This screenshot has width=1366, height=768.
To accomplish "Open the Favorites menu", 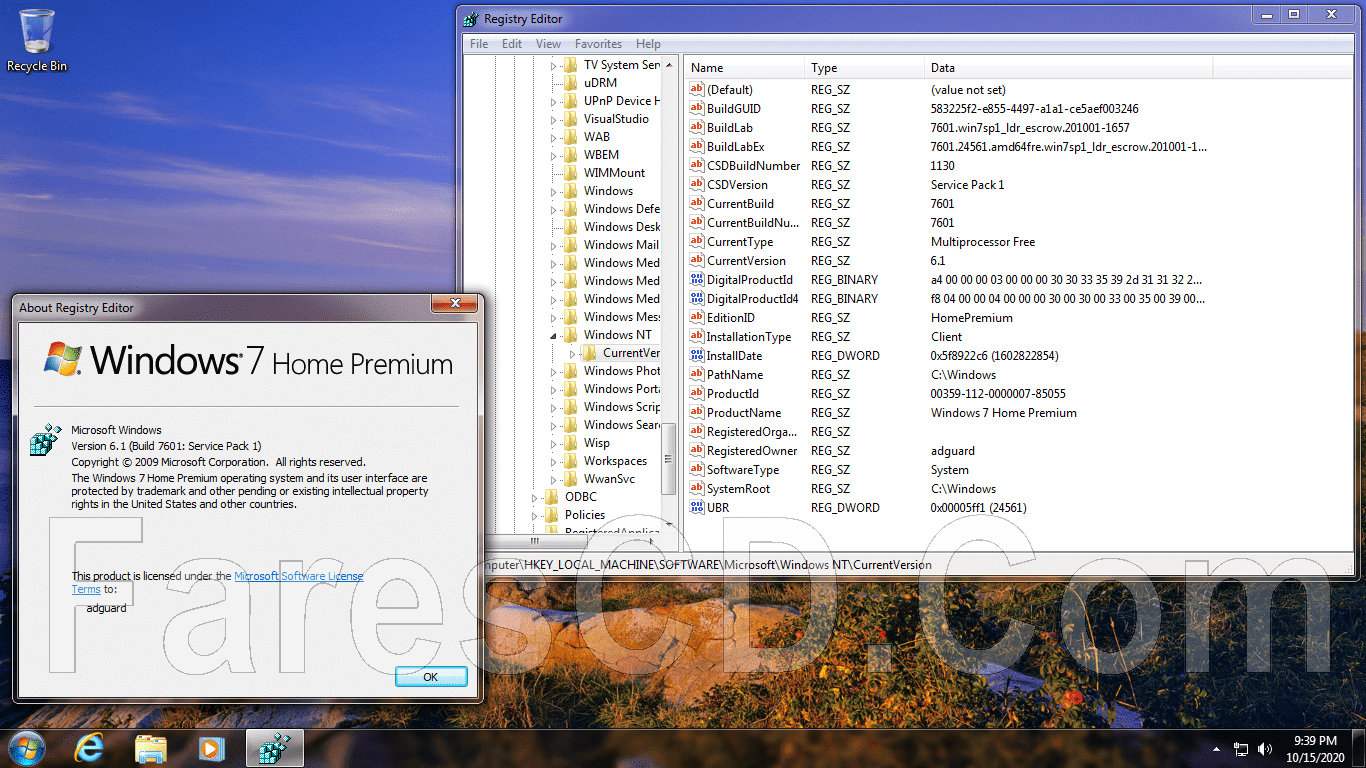I will (598, 44).
